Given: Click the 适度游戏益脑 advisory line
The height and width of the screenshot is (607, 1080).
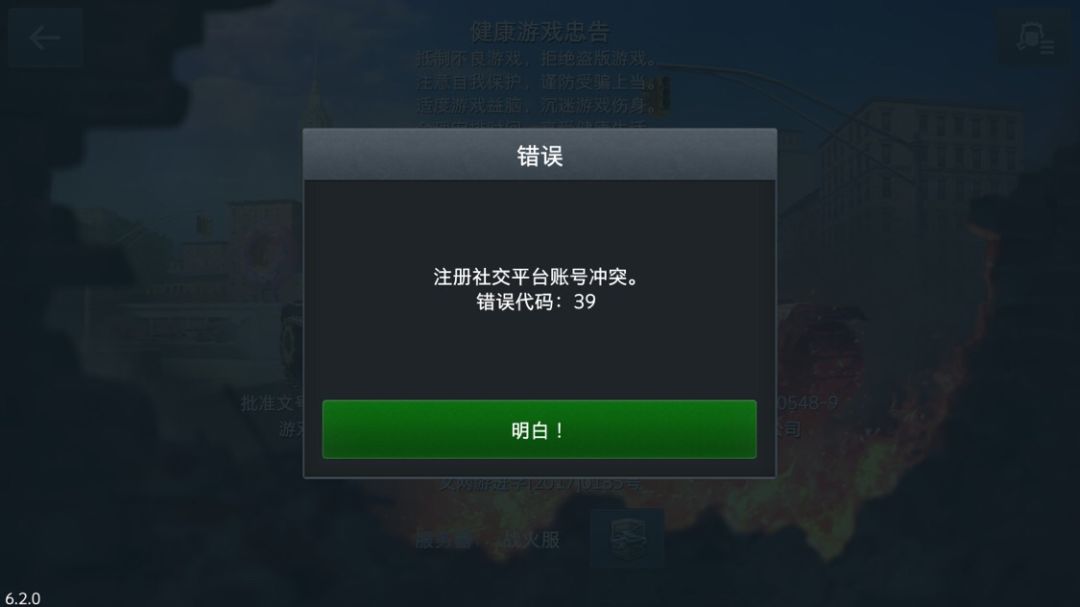Looking at the screenshot, I should [x=534, y=105].
